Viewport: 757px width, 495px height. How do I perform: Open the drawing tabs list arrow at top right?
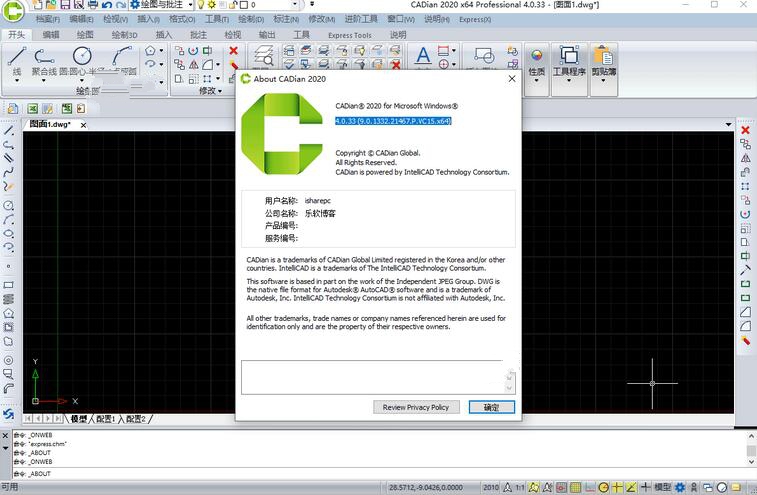tap(728, 125)
